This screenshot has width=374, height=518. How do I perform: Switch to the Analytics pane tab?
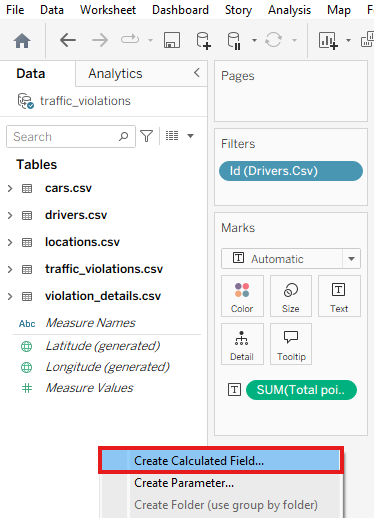click(115, 74)
